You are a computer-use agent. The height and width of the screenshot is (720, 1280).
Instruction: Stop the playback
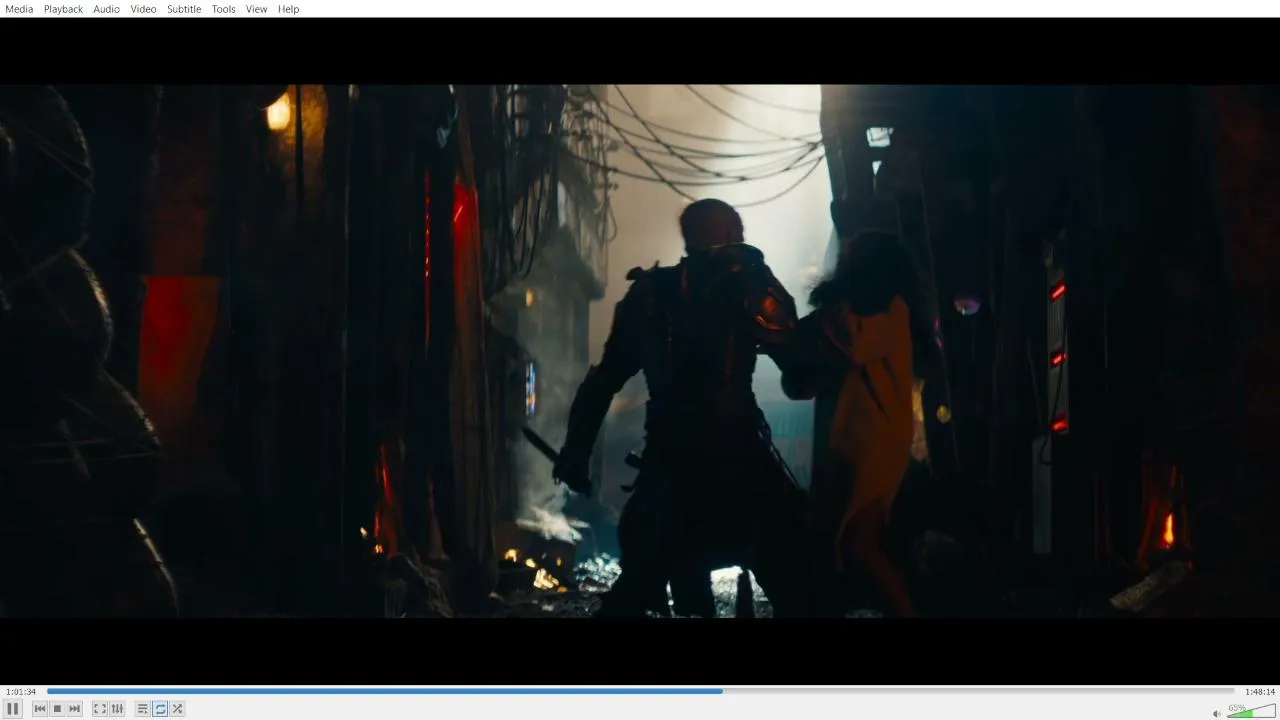[x=57, y=709]
